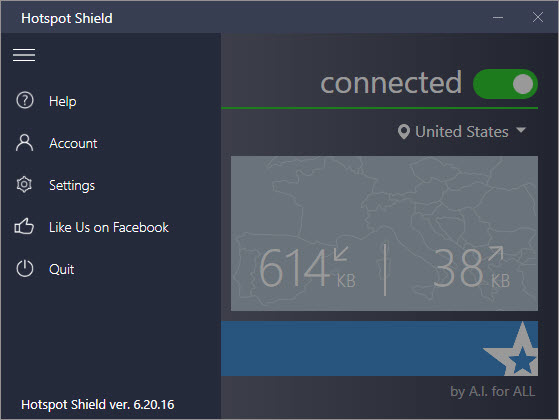559x420 pixels.
Task: Click the Facebook thumbs-up icon
Action: click(x=24, y=226)
